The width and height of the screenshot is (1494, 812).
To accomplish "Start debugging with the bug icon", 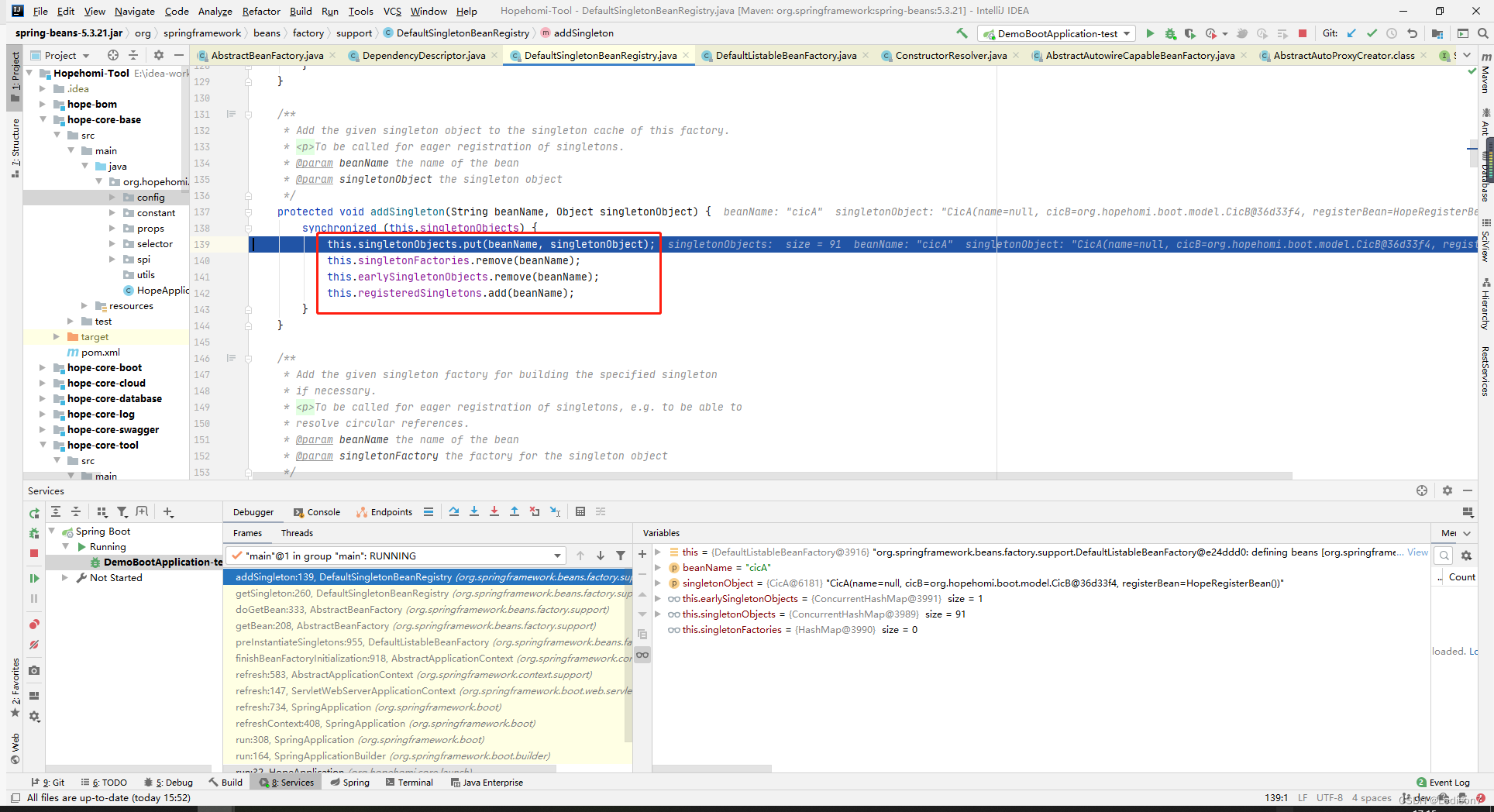I will pyautogui.click(x=1170, y=33).
